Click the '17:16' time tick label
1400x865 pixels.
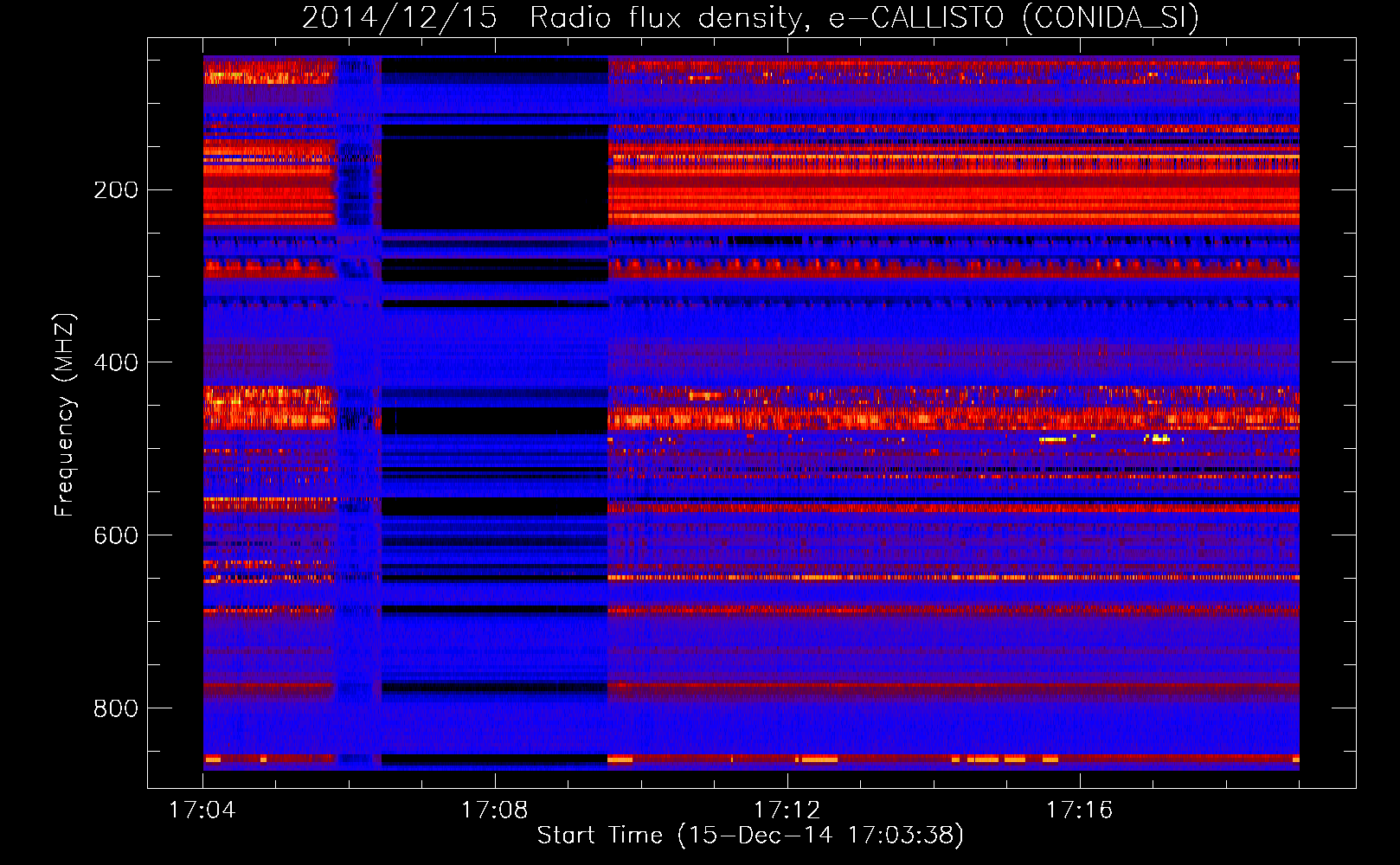point(1080,811)
